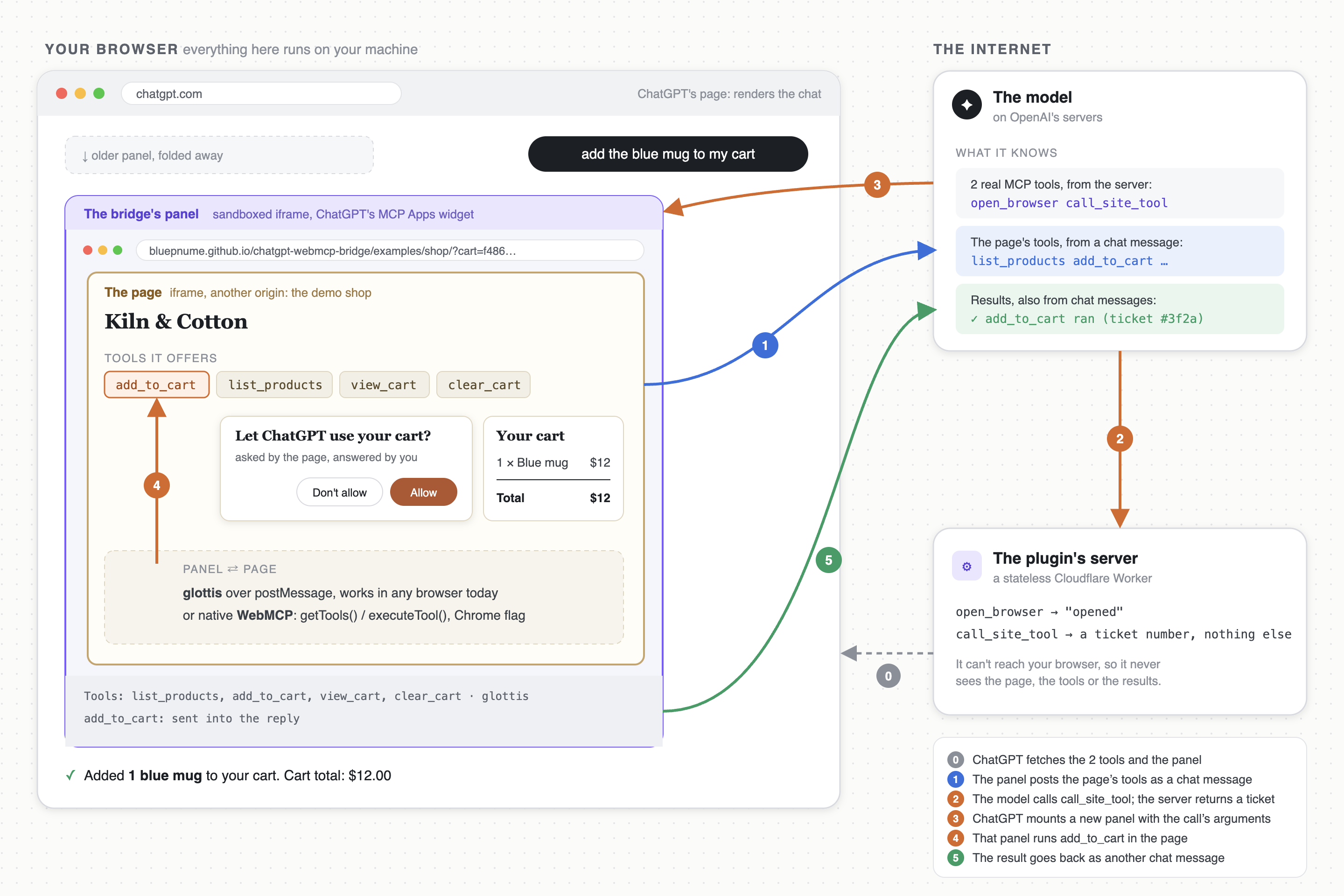Viewport: 1344px width, 896px height.
Task: Click the yellow dot in the bridge's panel
Action: pos(103,250)
